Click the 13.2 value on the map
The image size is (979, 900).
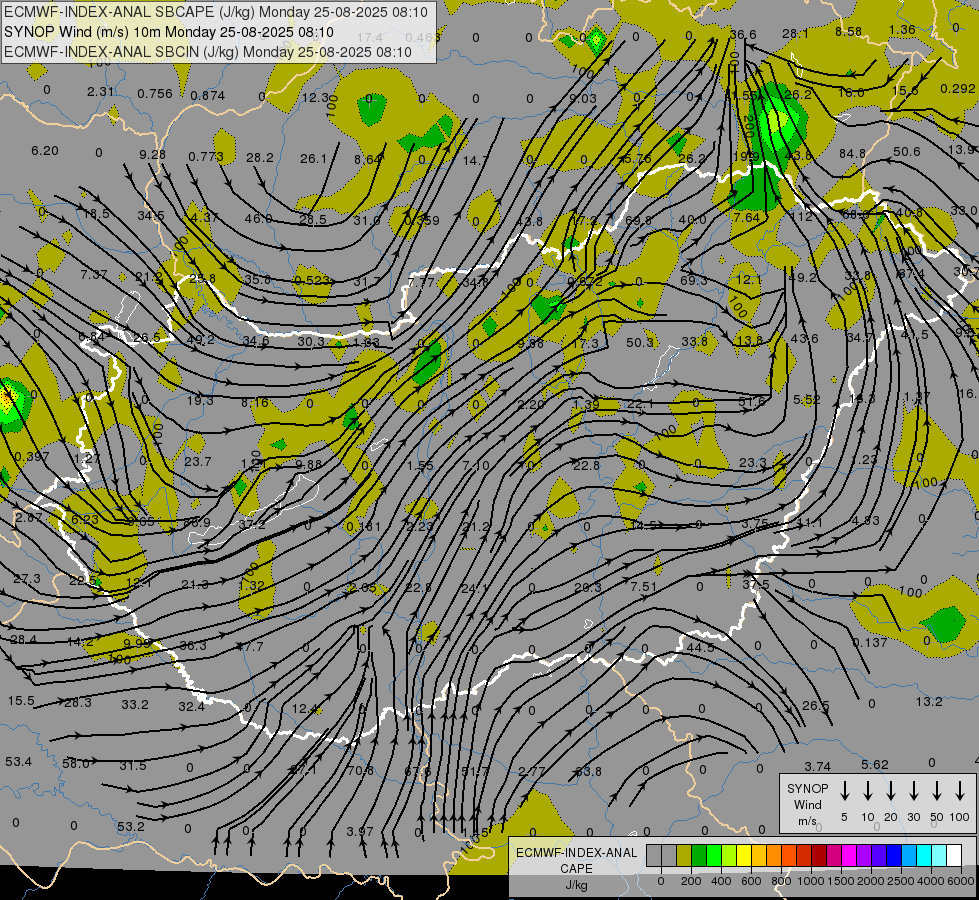pyautogui.click(x=929, y=702)
